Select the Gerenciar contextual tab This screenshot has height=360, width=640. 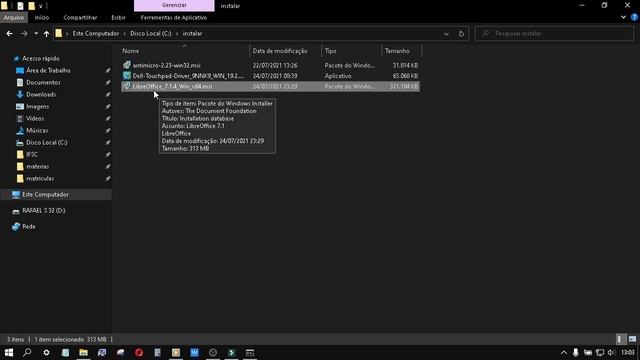[174, 5]
